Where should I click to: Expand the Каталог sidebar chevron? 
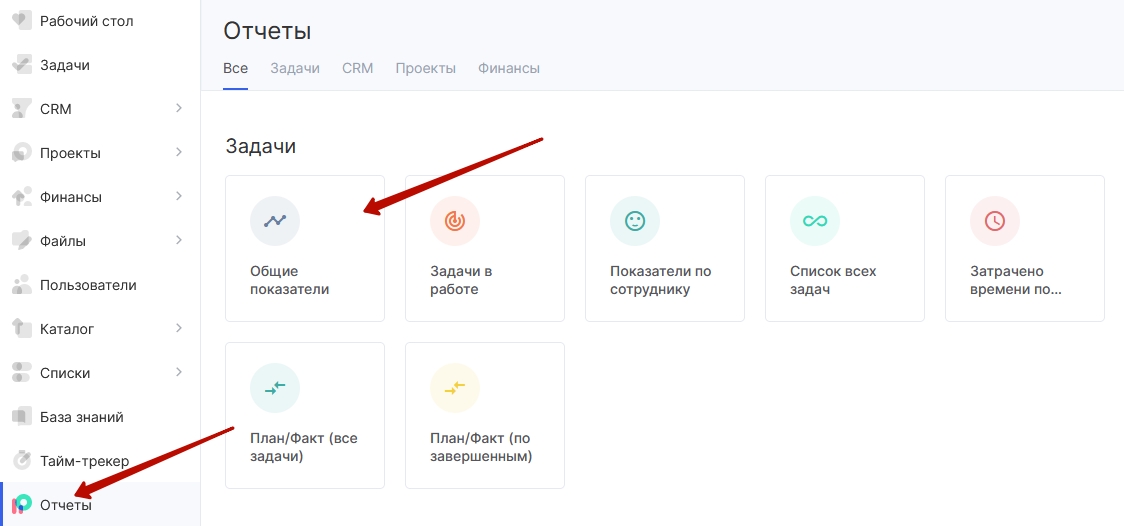click(x=178, y=328)
